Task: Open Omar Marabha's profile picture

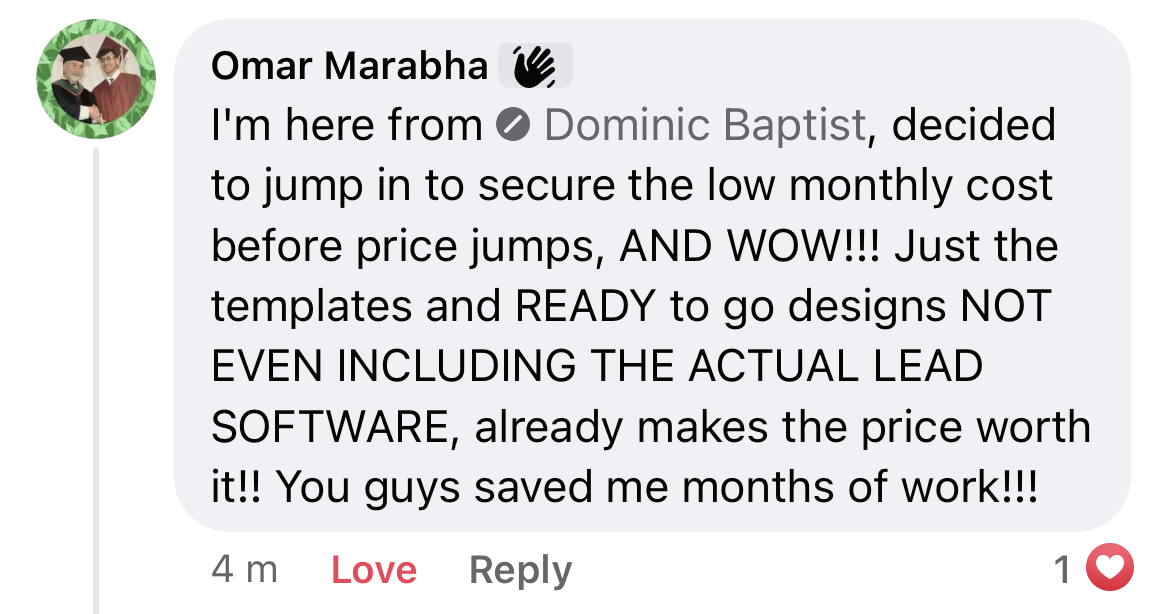Action: click(x=96, y=78)
